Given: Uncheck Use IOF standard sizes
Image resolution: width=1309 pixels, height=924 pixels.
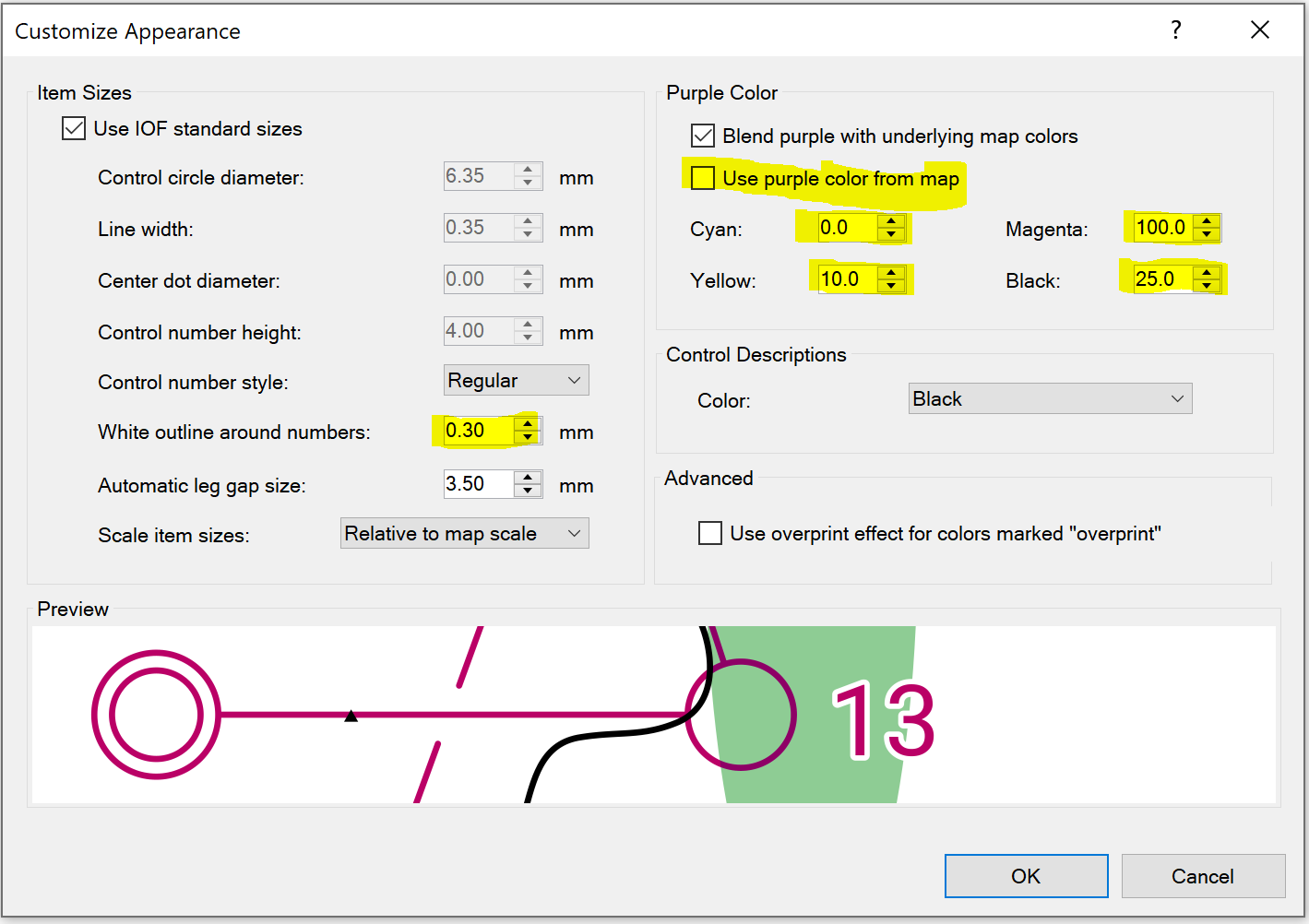Looking at the screenshot, I should coord(74,128).
